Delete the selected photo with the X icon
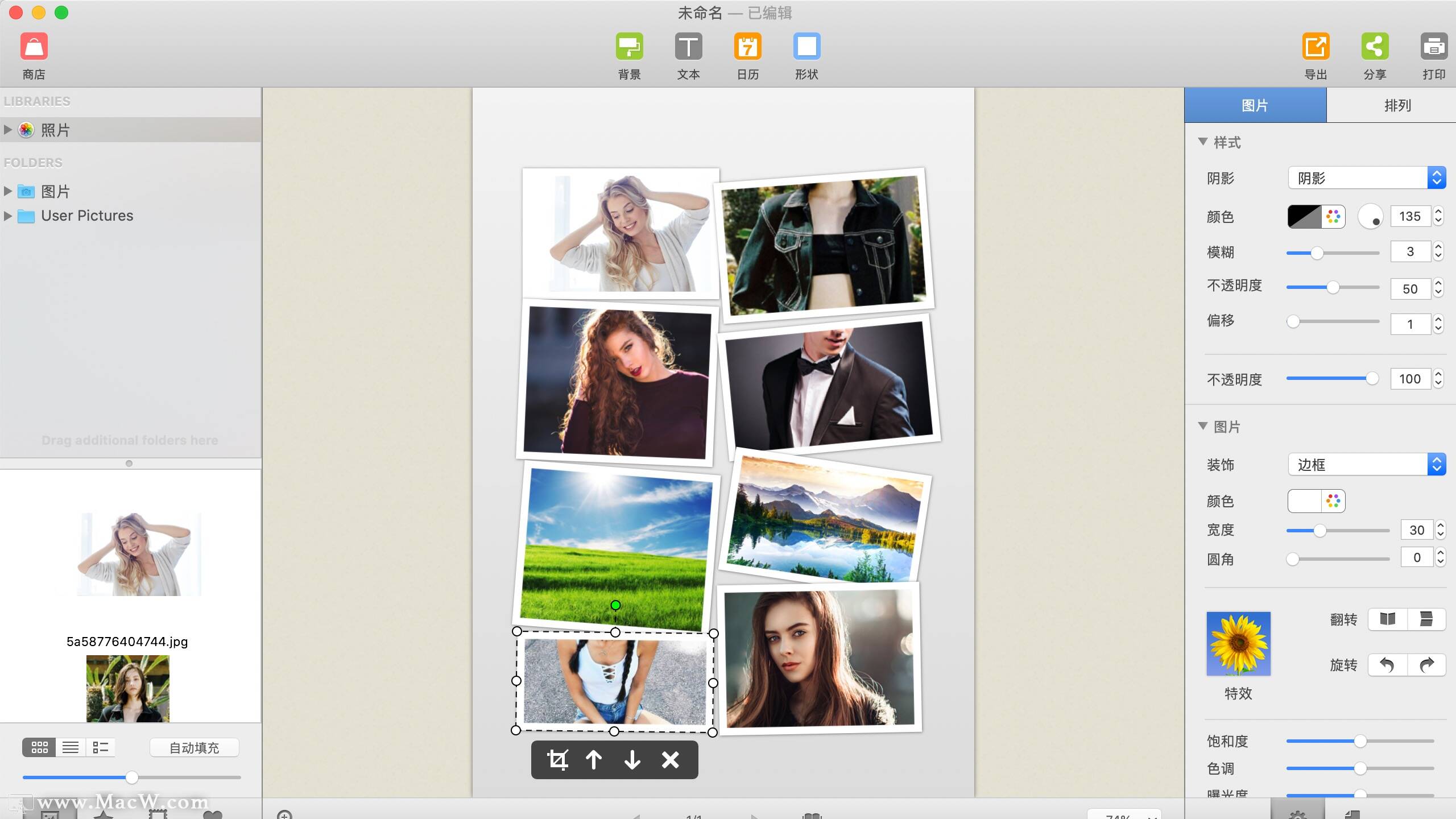This screenshot has height=819, width=1456. coord(671,760)
